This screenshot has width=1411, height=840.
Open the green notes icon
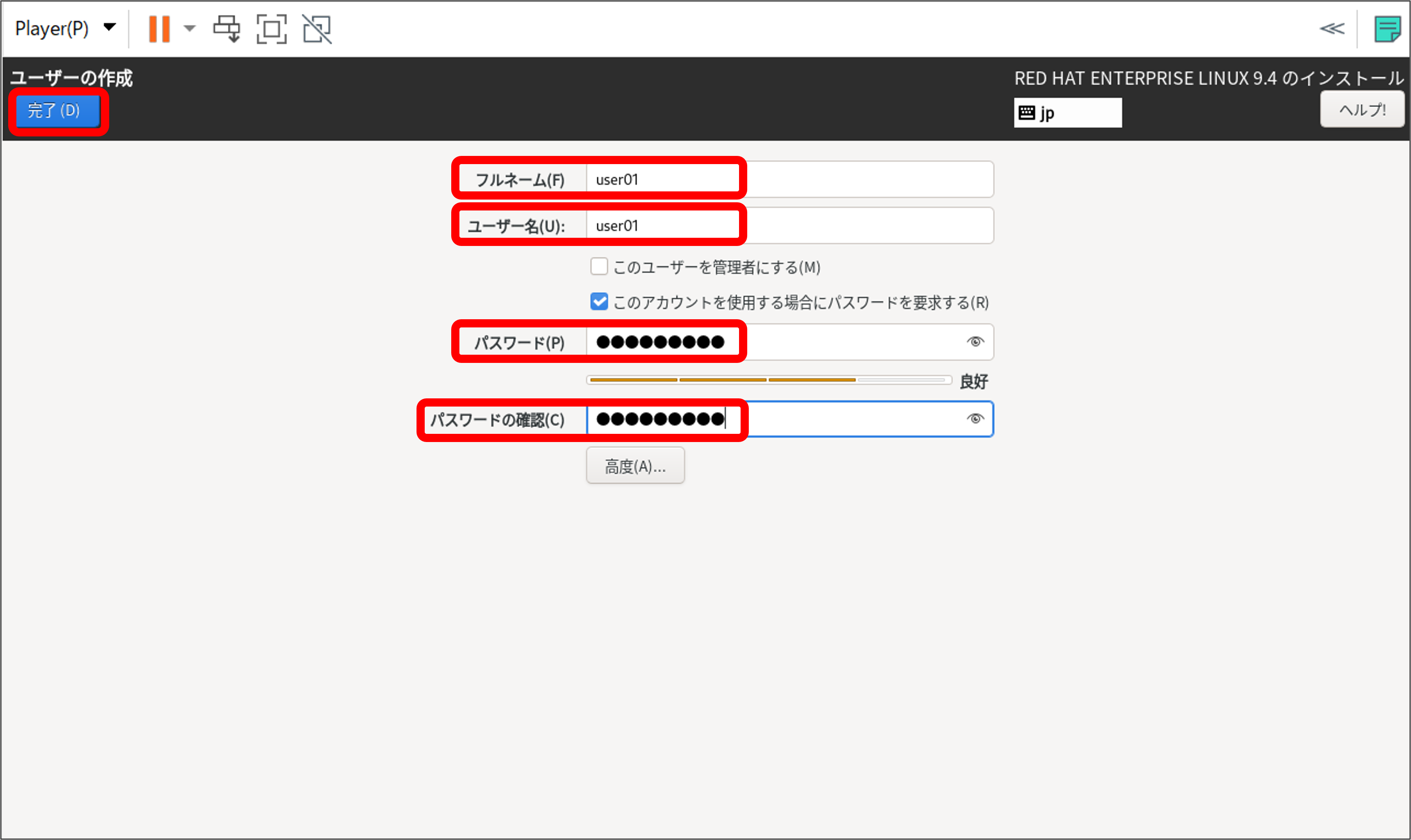tap(1387, 28)
